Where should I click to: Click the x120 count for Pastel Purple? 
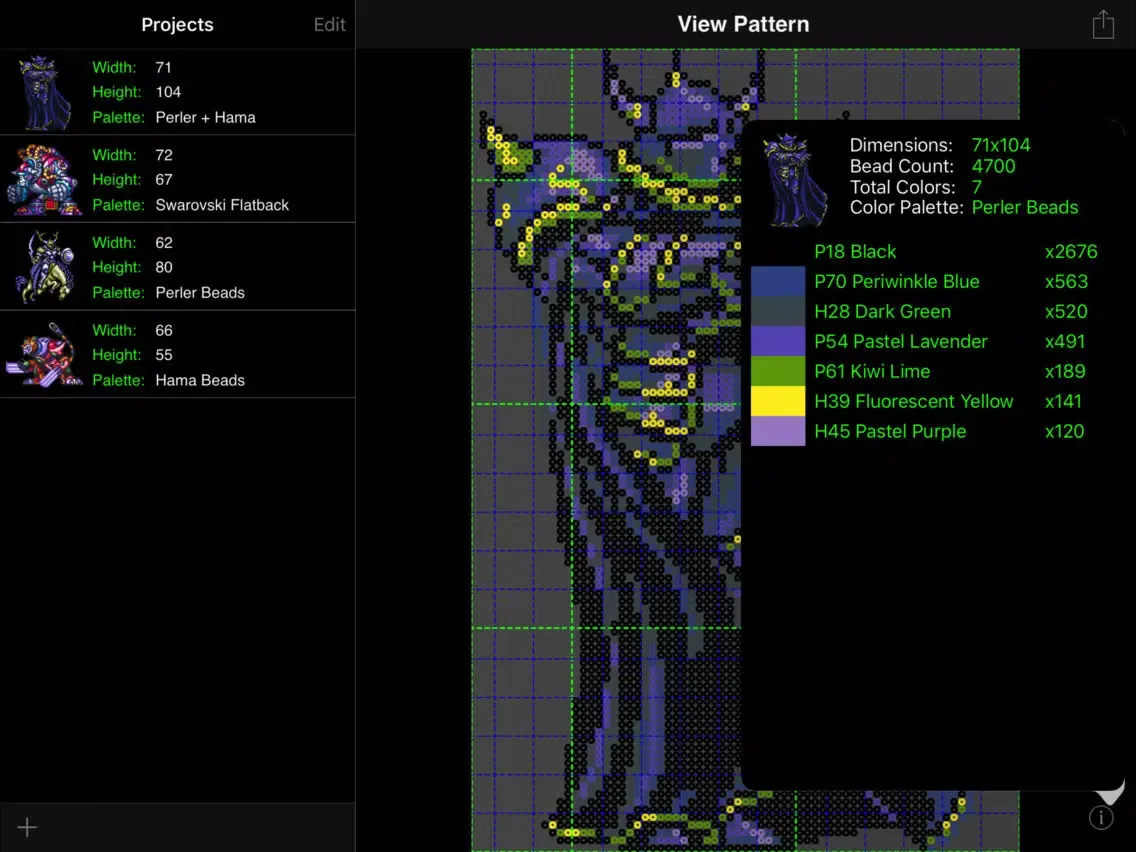(x=1064, y=431)
